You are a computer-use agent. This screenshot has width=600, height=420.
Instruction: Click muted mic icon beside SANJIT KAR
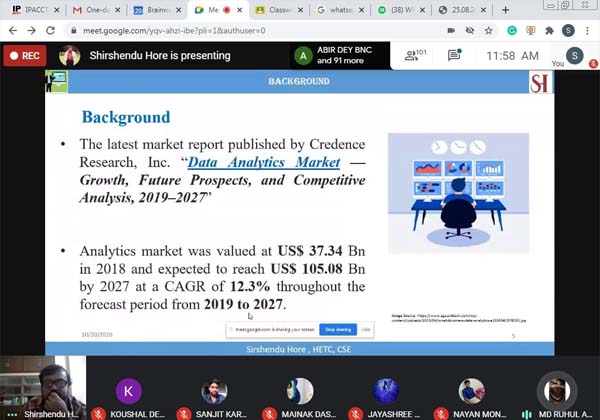click(184, 414)
